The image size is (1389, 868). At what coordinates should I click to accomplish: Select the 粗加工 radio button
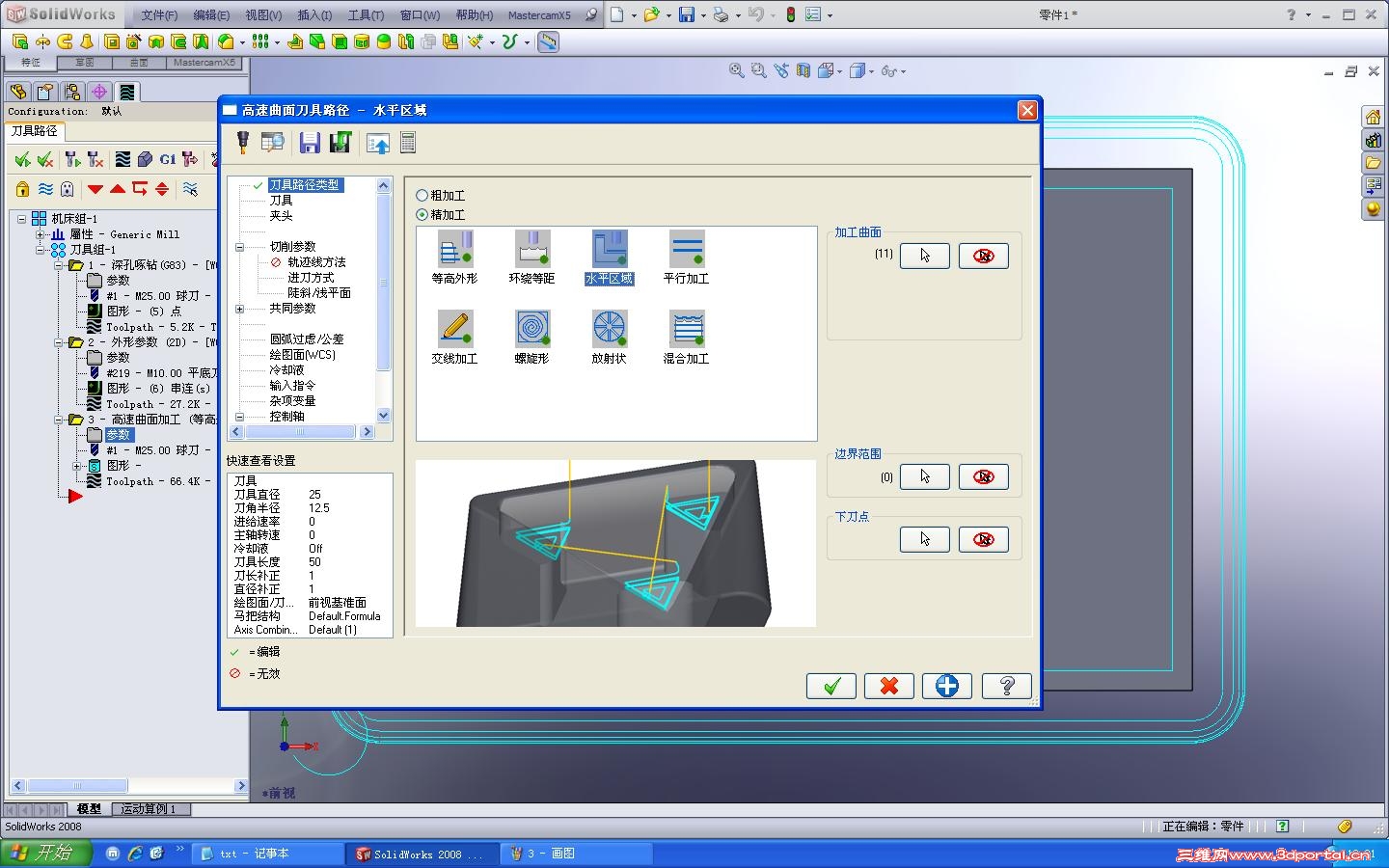point(422,196)
